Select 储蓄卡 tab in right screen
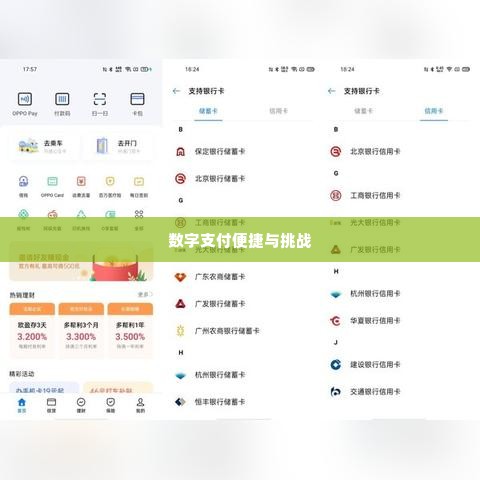 [x=363, y=111]
